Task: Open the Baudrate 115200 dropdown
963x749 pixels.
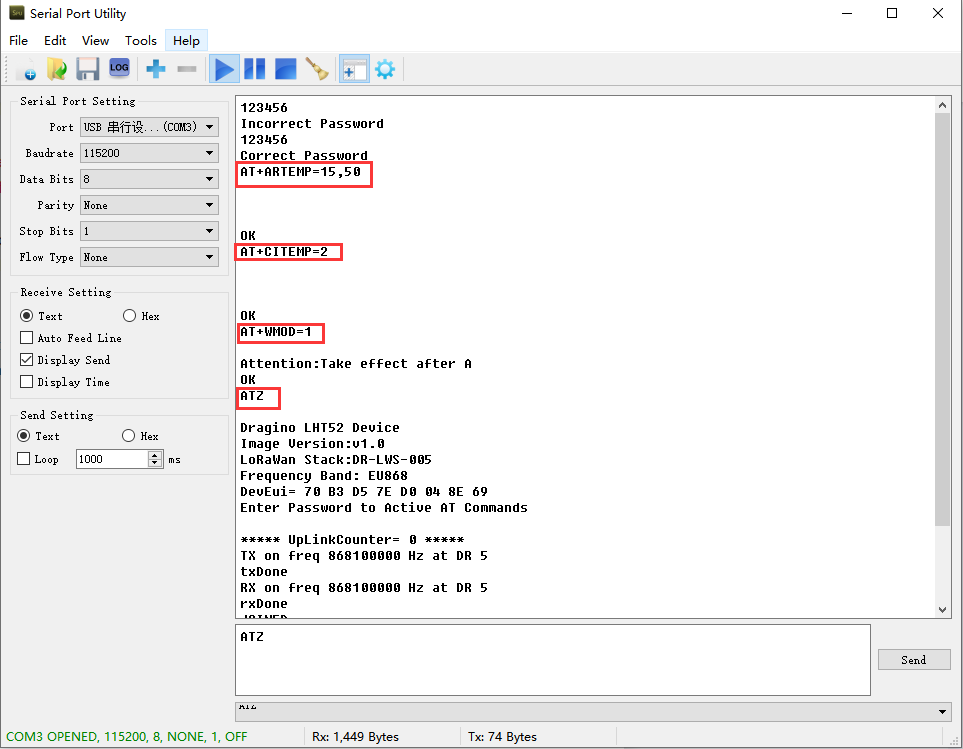Action: coord(149,153)
